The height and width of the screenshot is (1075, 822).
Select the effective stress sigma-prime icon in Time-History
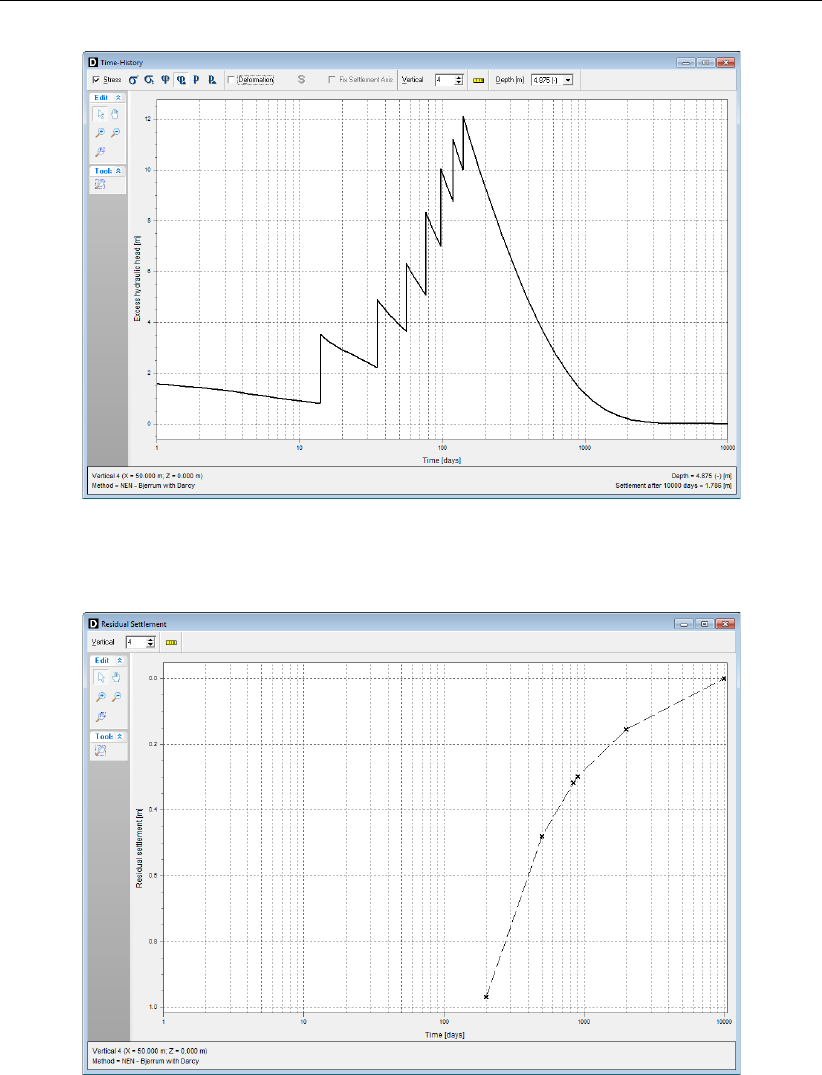pos(133,80)
